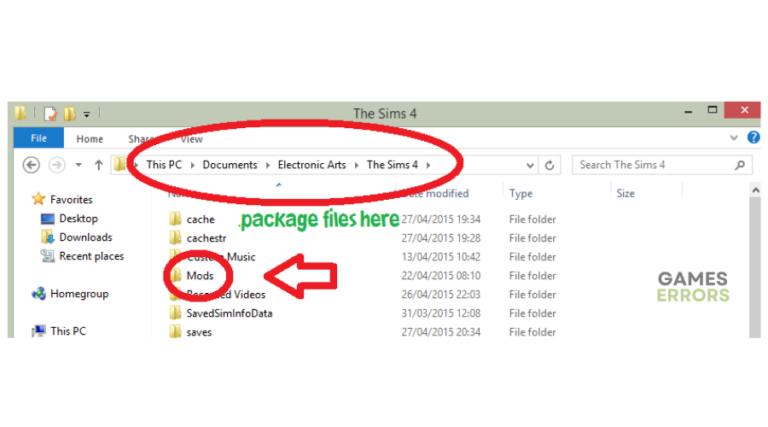Click the Search The Sims 4 field
Image resolution: width=768 pixels, height=427 pixels.
[x=662, y=165]
